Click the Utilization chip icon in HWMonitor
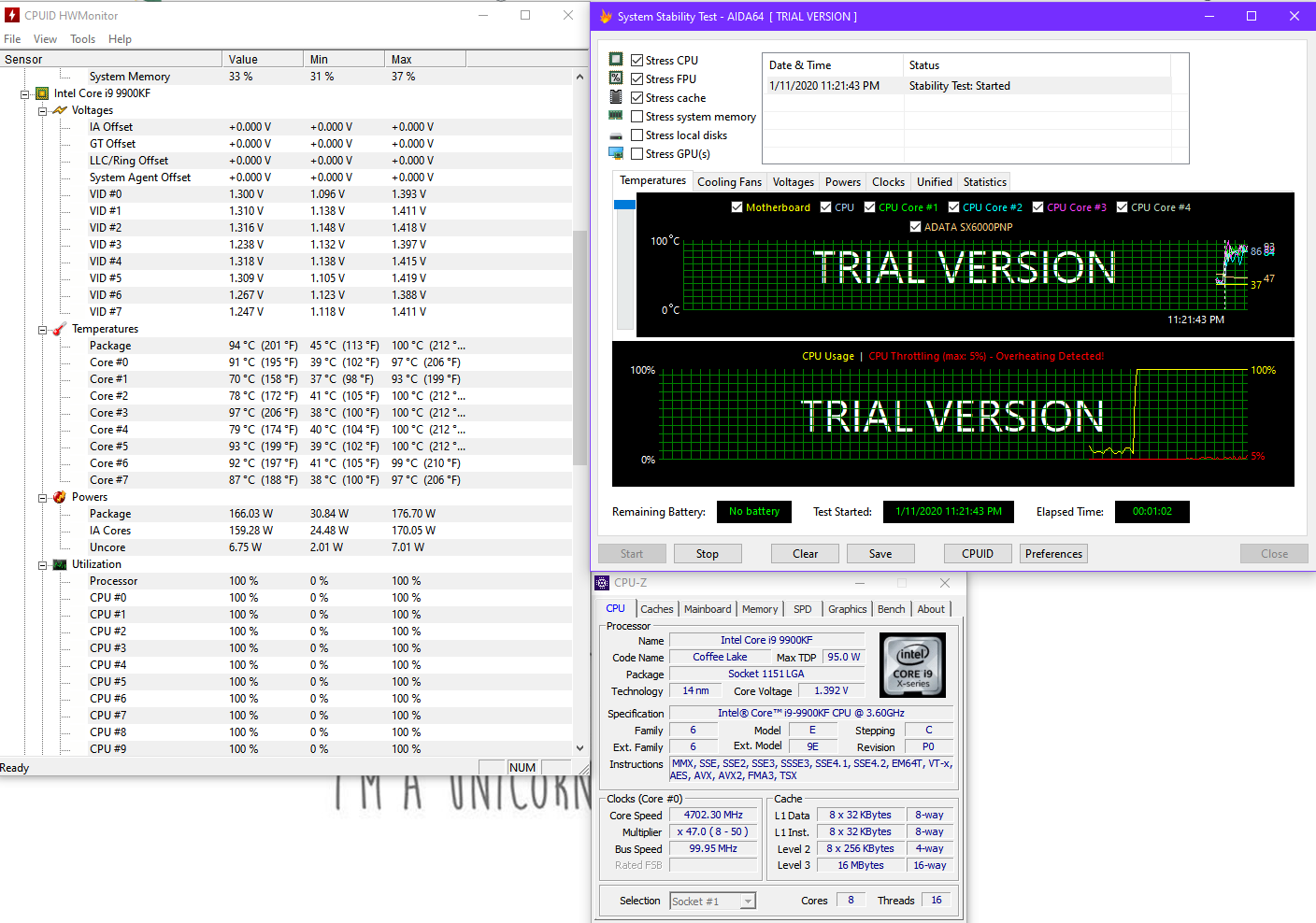 (60, 564)
